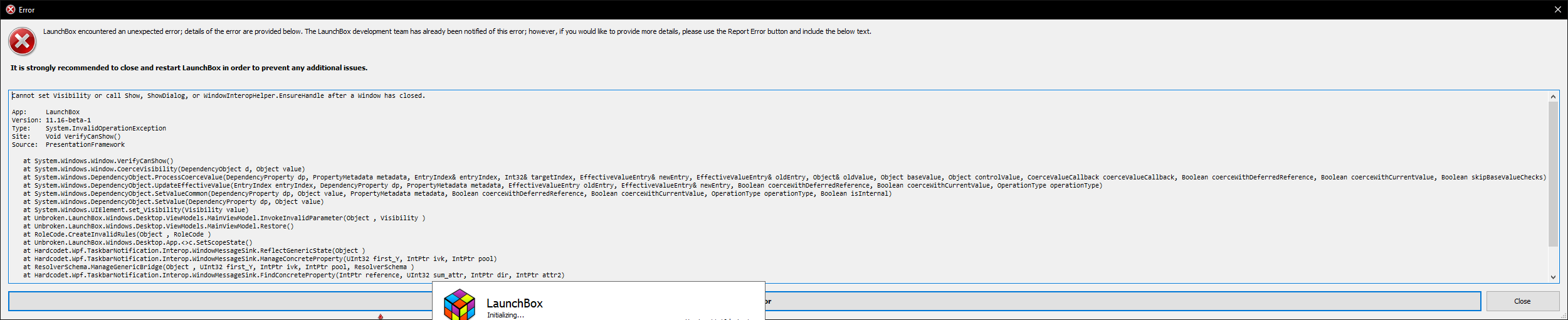Click scrollbar up arrow in error details

tap(1553, 96)
